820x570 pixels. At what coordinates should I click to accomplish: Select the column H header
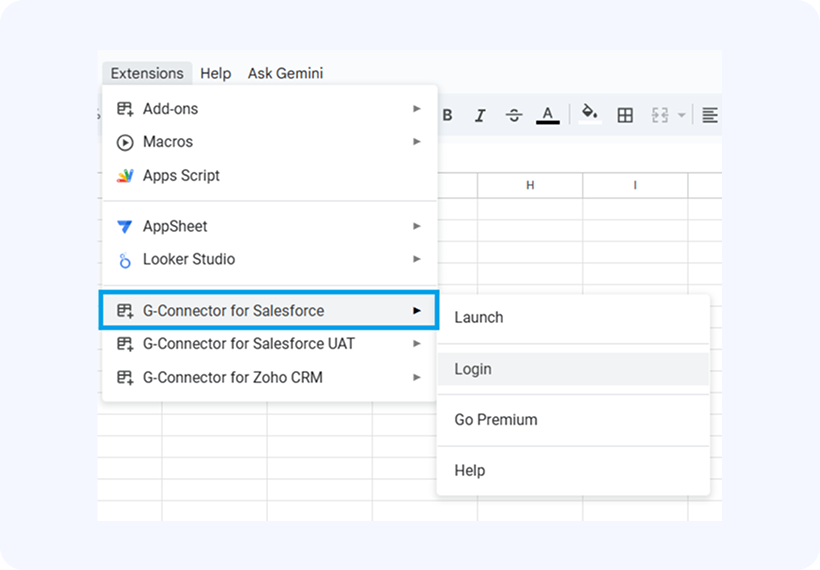pos(530,186)
